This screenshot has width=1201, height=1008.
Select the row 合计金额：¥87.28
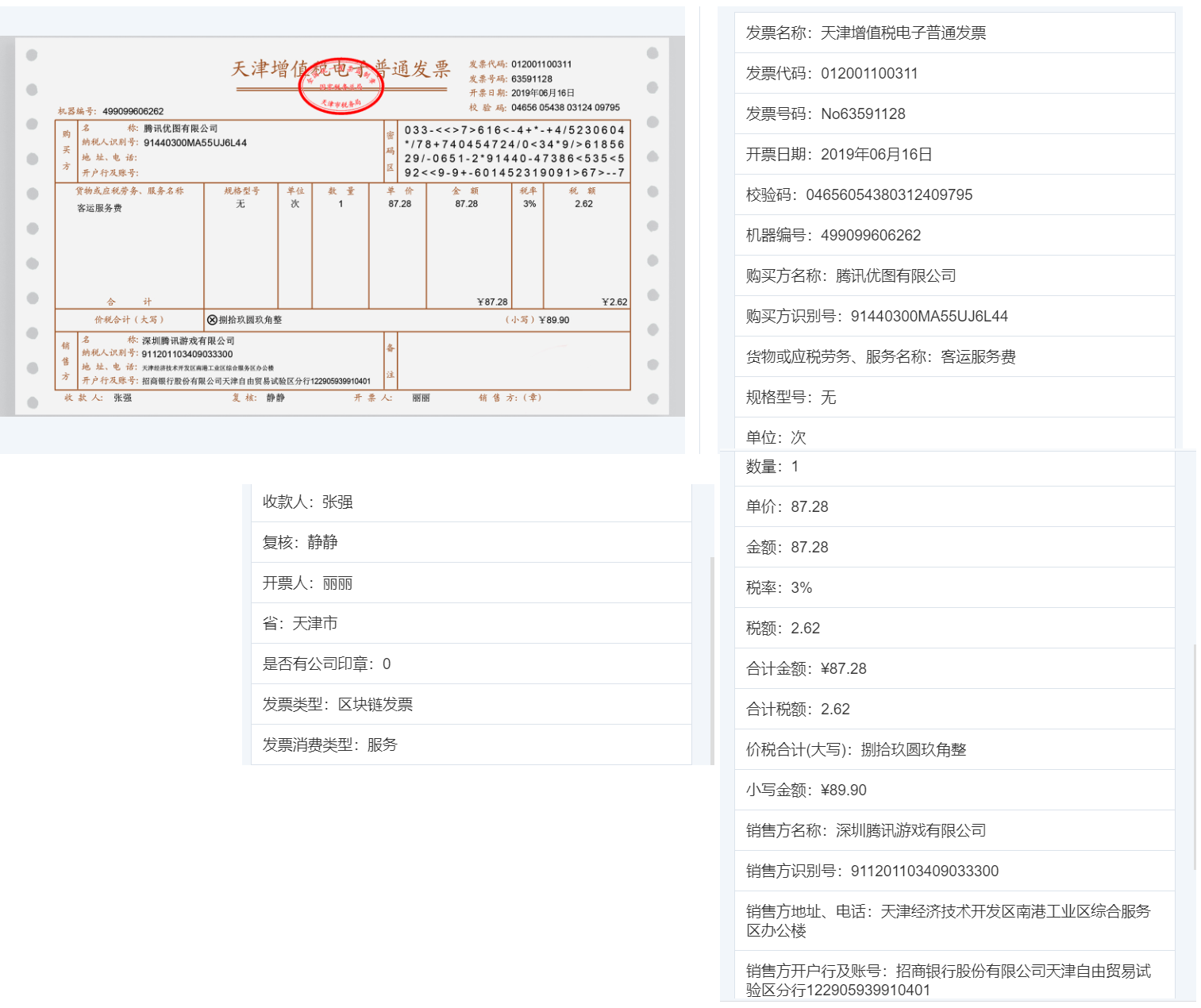[954, 668]
